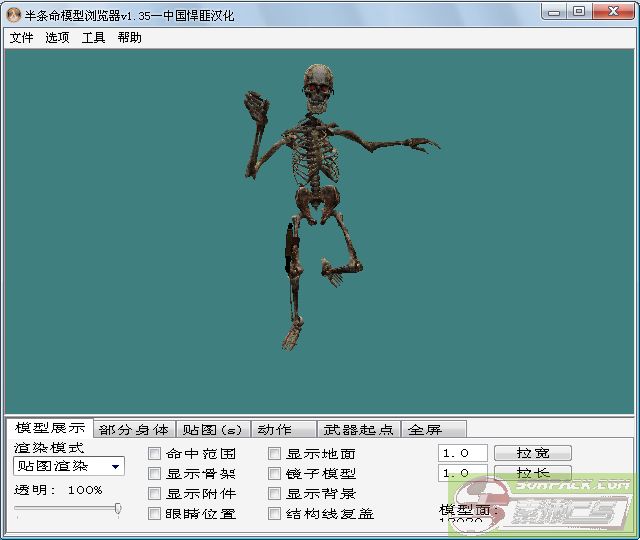Toggle the 显示骨架 checkbox
The width and height of the screenshot is (640, 540).
pyautogui.click(x=155, y=474)
